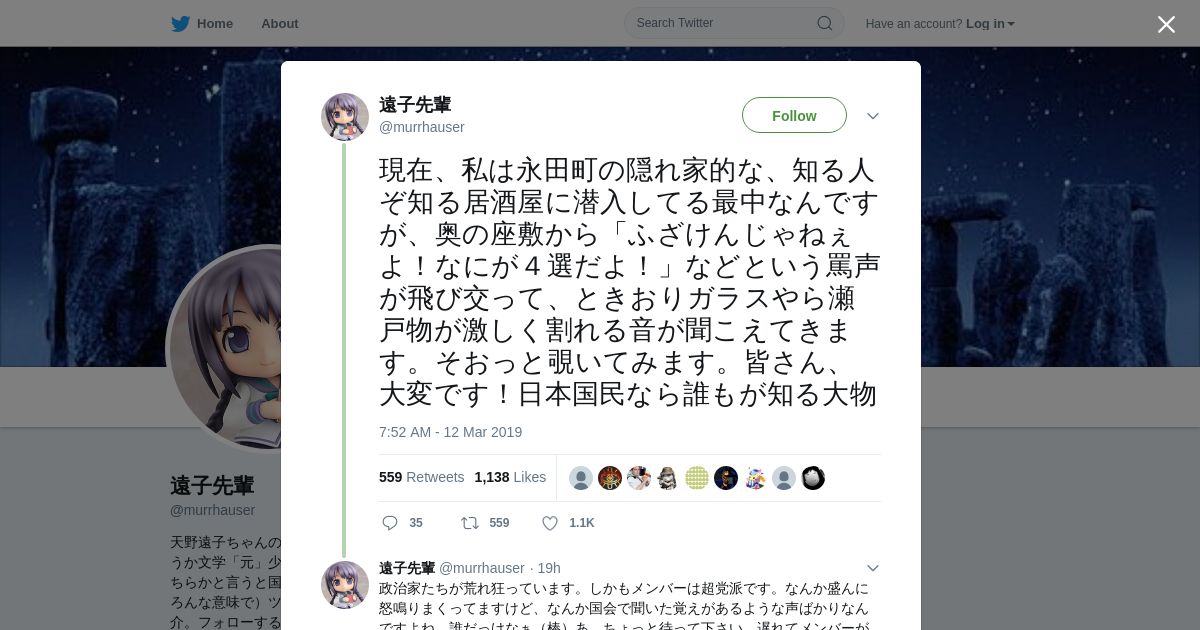Open the last liker's avatar in row

813,478
